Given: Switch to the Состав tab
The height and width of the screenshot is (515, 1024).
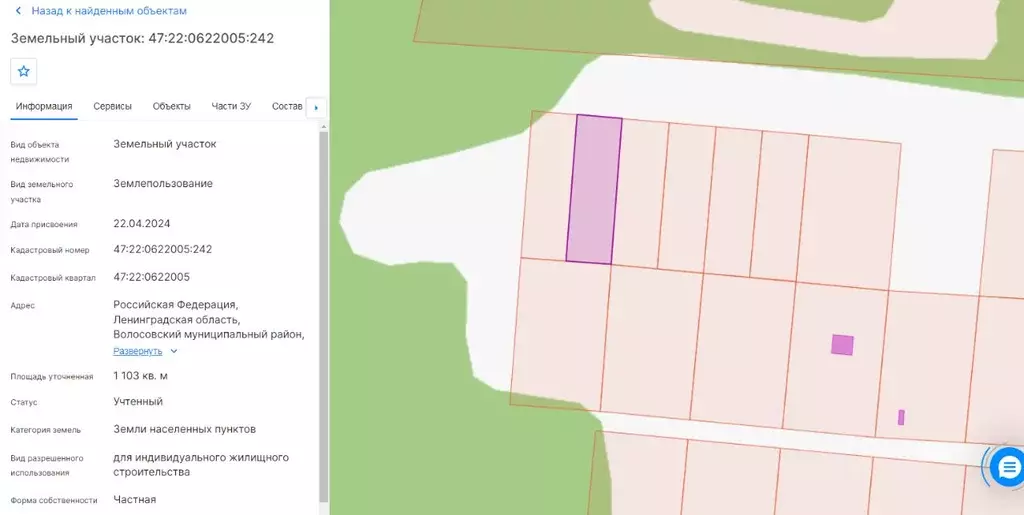Looking at the screenshot, I should pyautogui.click(x=287, y=106).
